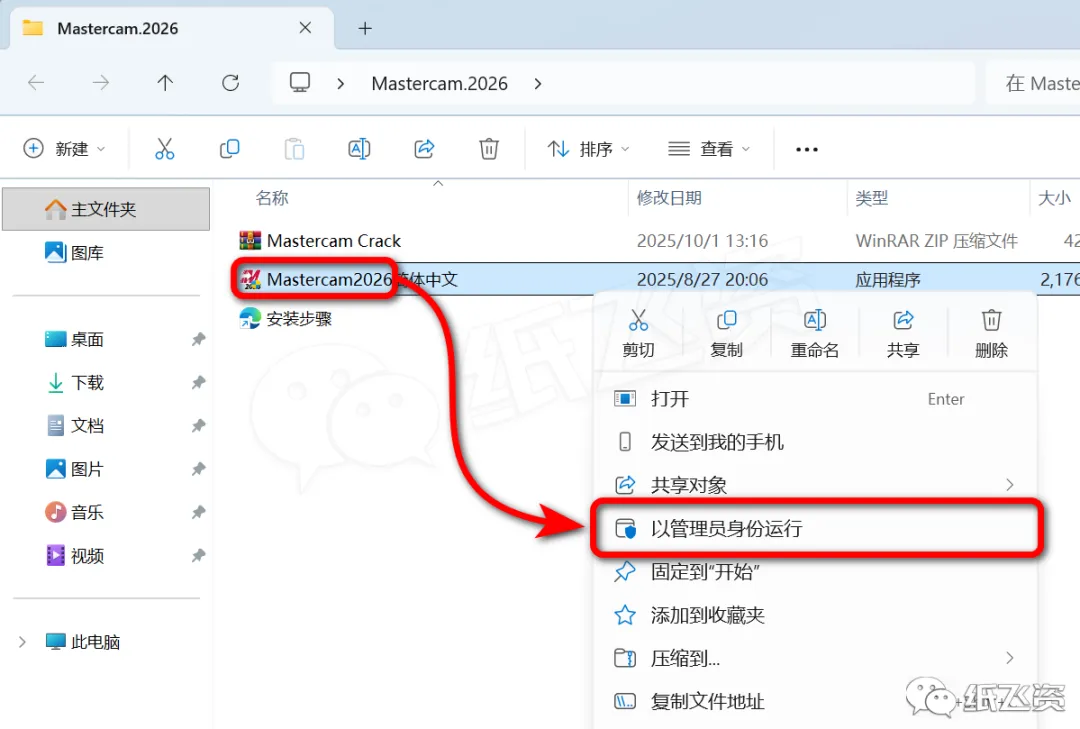Refresh the current folder view
This screenshot has width=1080, height=729.
tap(231, 83)
